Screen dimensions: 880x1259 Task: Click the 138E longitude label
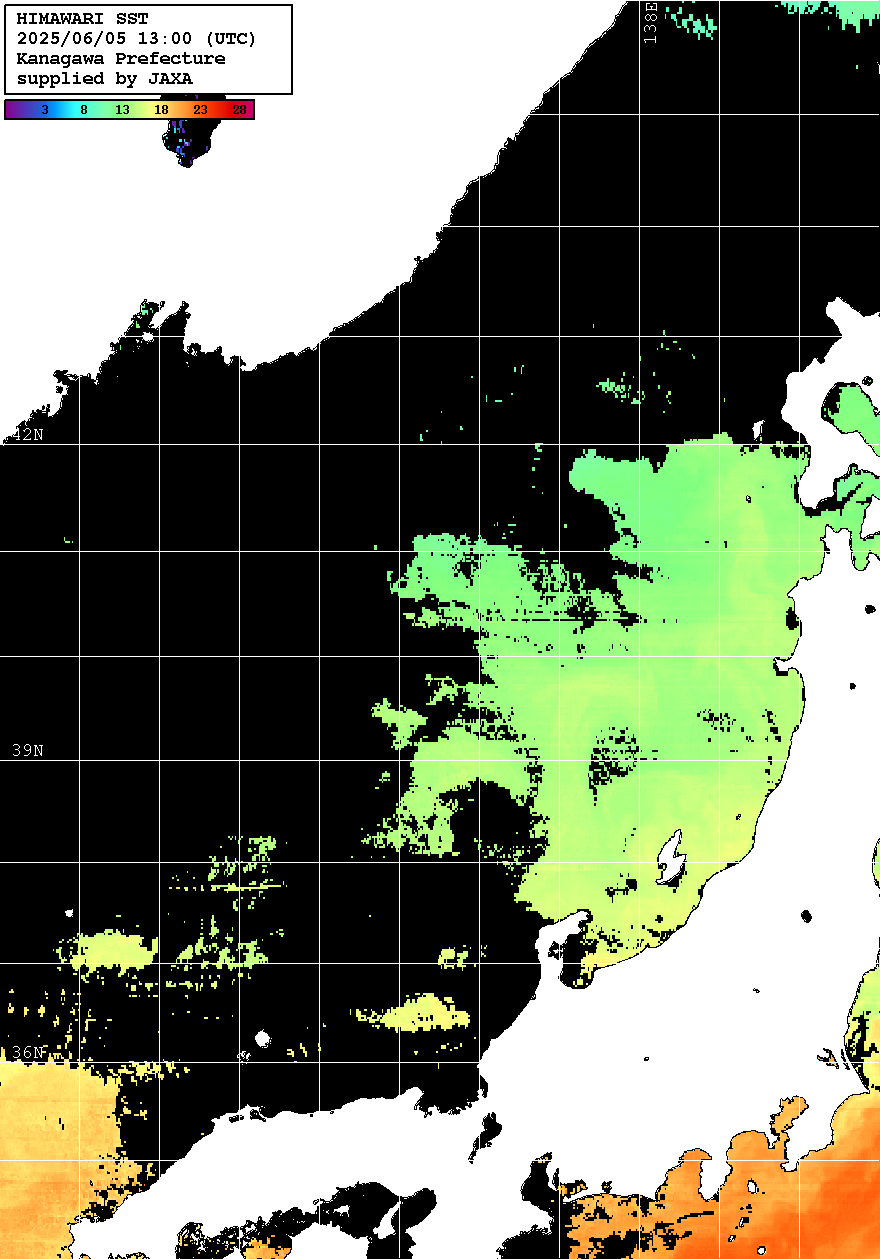coord(650,22)
